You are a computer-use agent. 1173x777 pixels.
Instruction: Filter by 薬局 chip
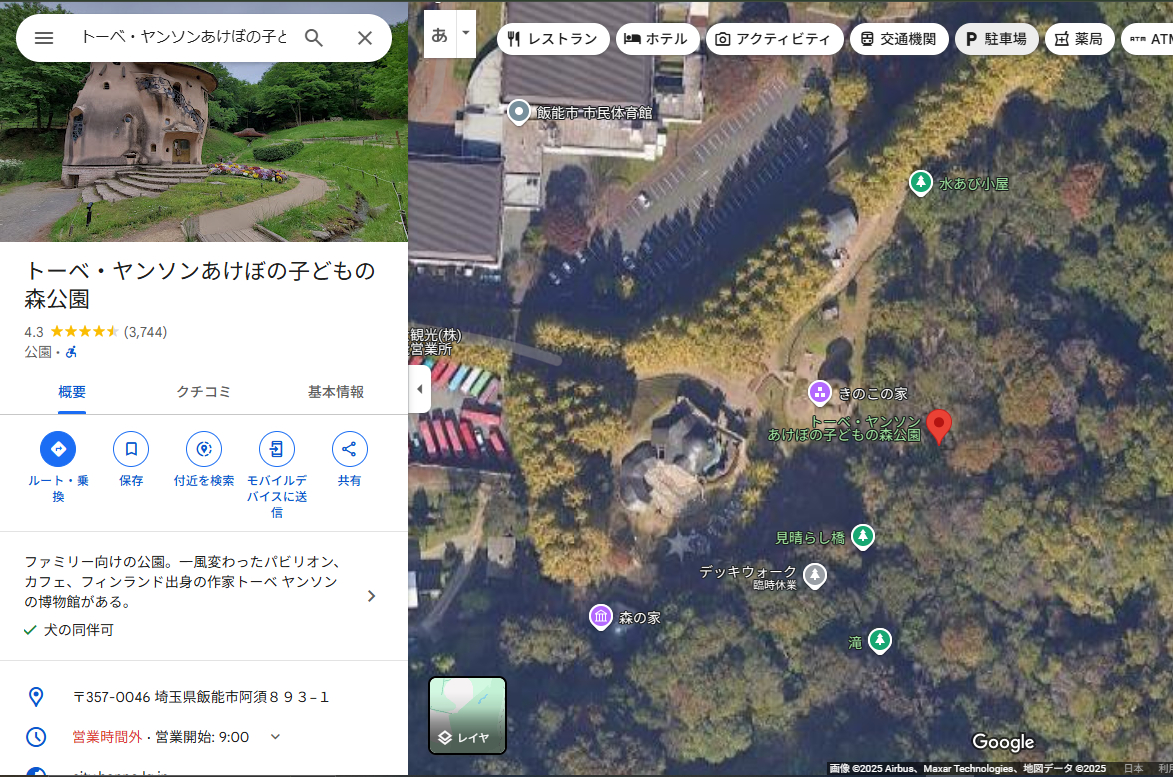pos(1079,39)
